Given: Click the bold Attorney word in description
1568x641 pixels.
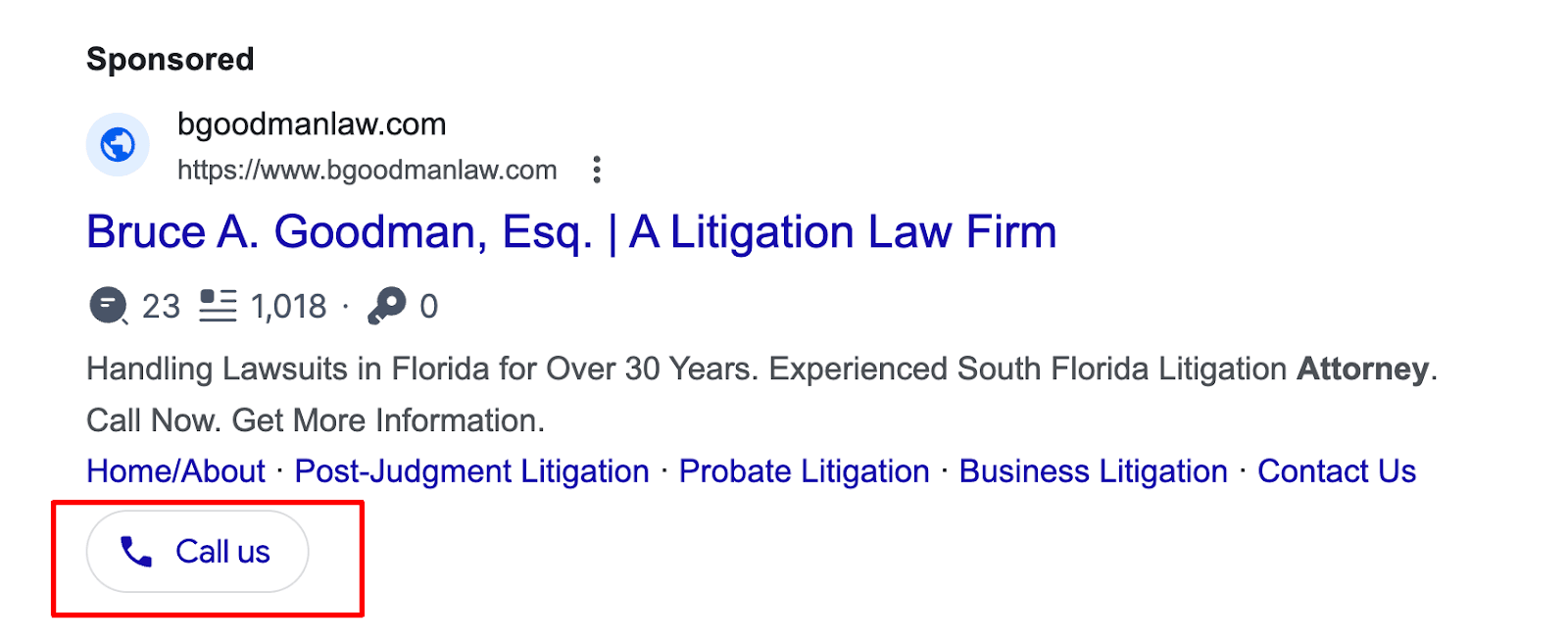Looking at the screenshot, I should point(1362,370).
